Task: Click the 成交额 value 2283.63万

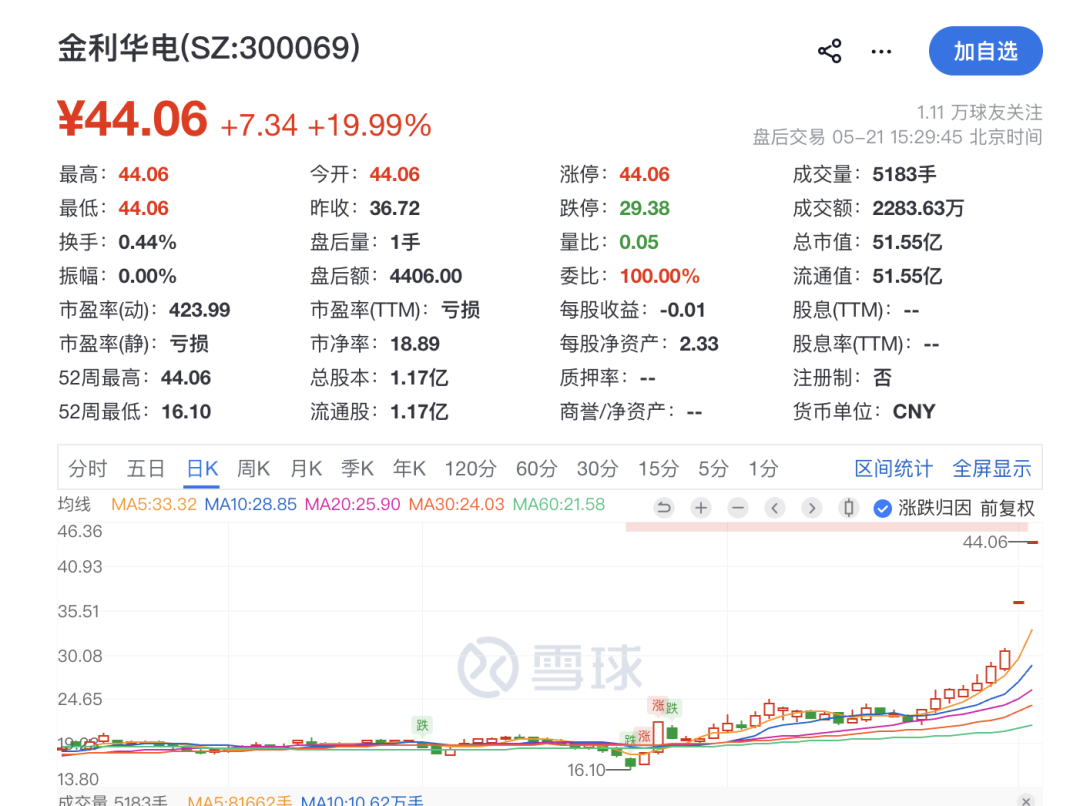Action: click(x=918, y=208)
